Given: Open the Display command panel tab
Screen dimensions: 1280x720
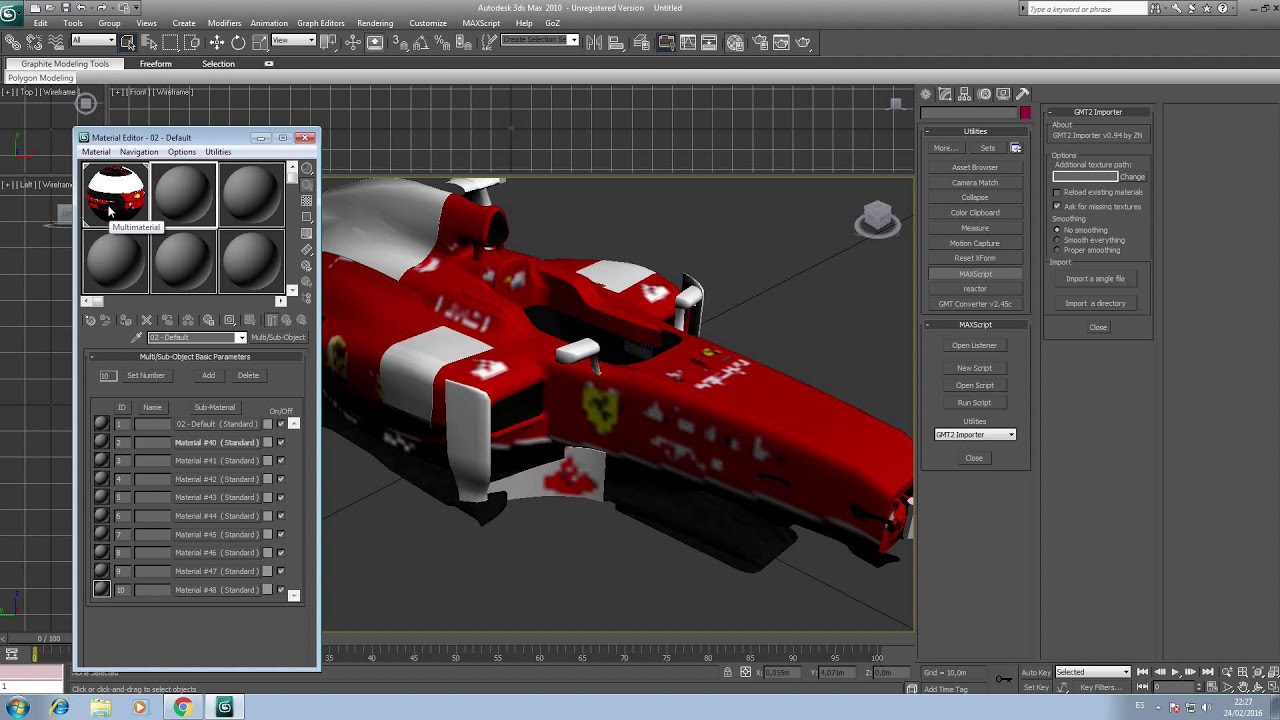Looking at the screenshot, I should pyautogui.click(x=1003, y=94).
